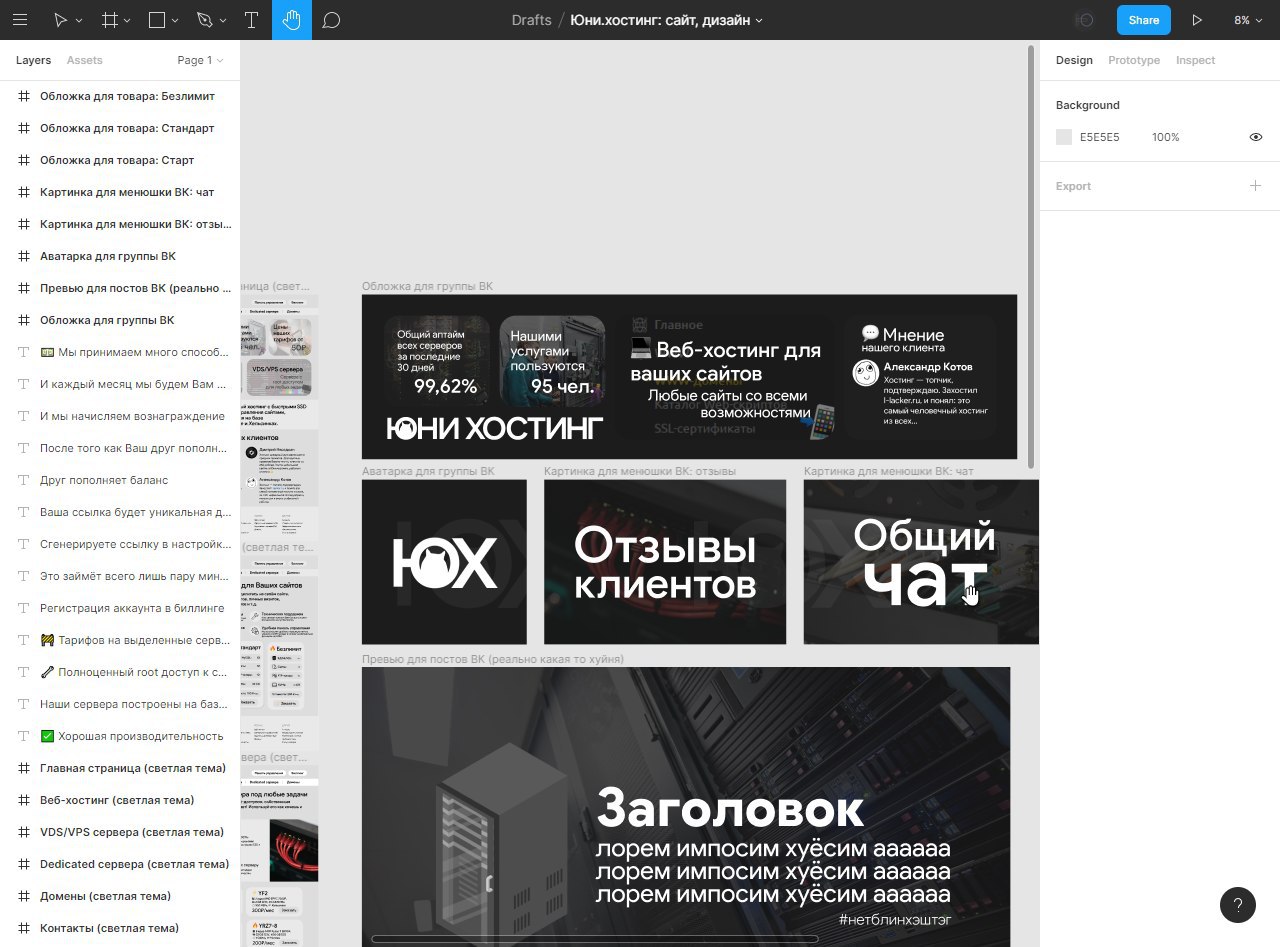
Task: Click text icon of Друг пополняет баланс layer
Action: 24,480
